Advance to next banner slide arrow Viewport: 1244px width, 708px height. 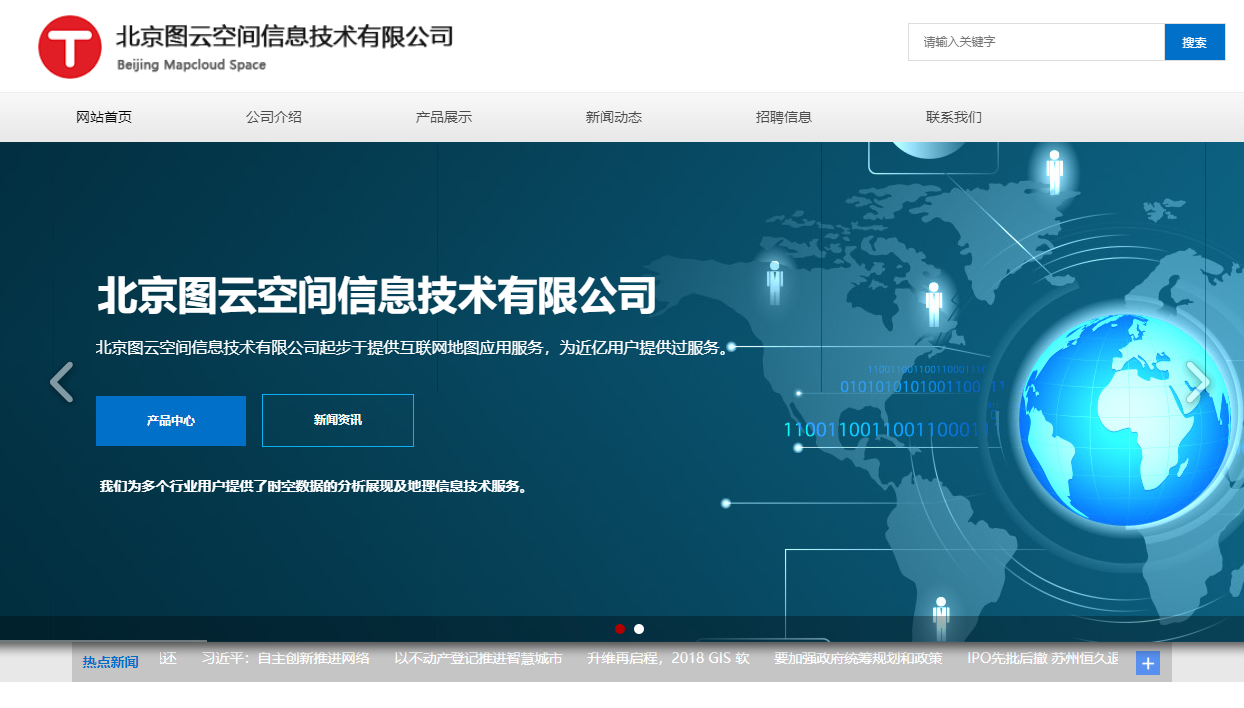1197,382
